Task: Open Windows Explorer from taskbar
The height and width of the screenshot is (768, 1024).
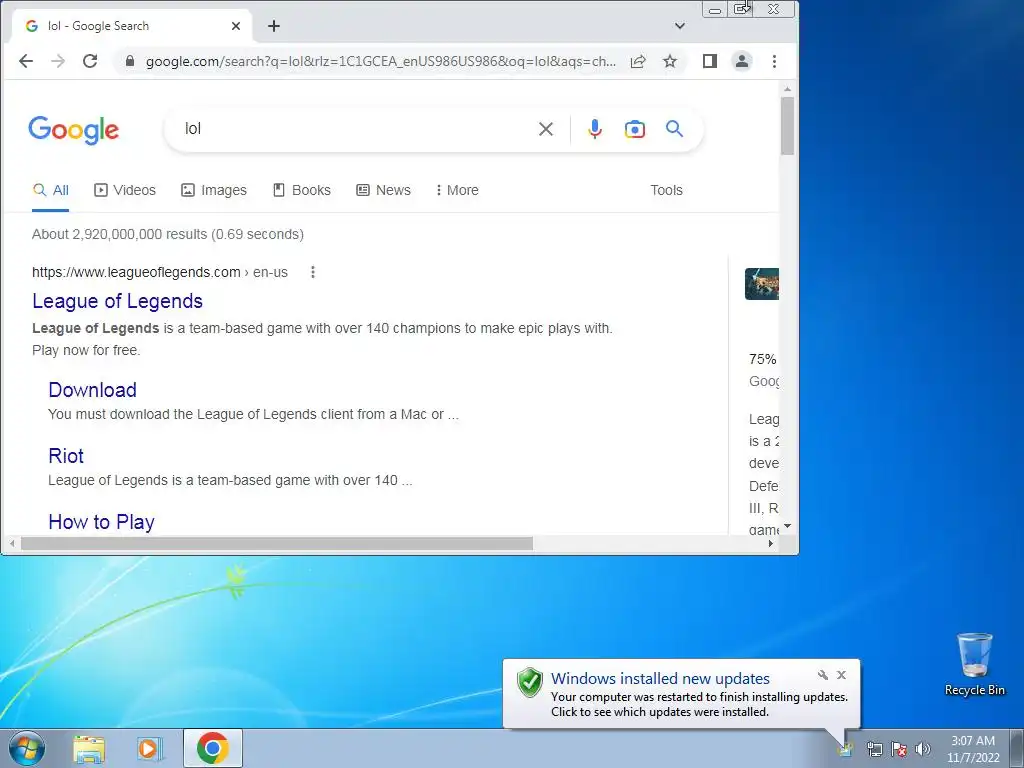Action: pos(89,748)
